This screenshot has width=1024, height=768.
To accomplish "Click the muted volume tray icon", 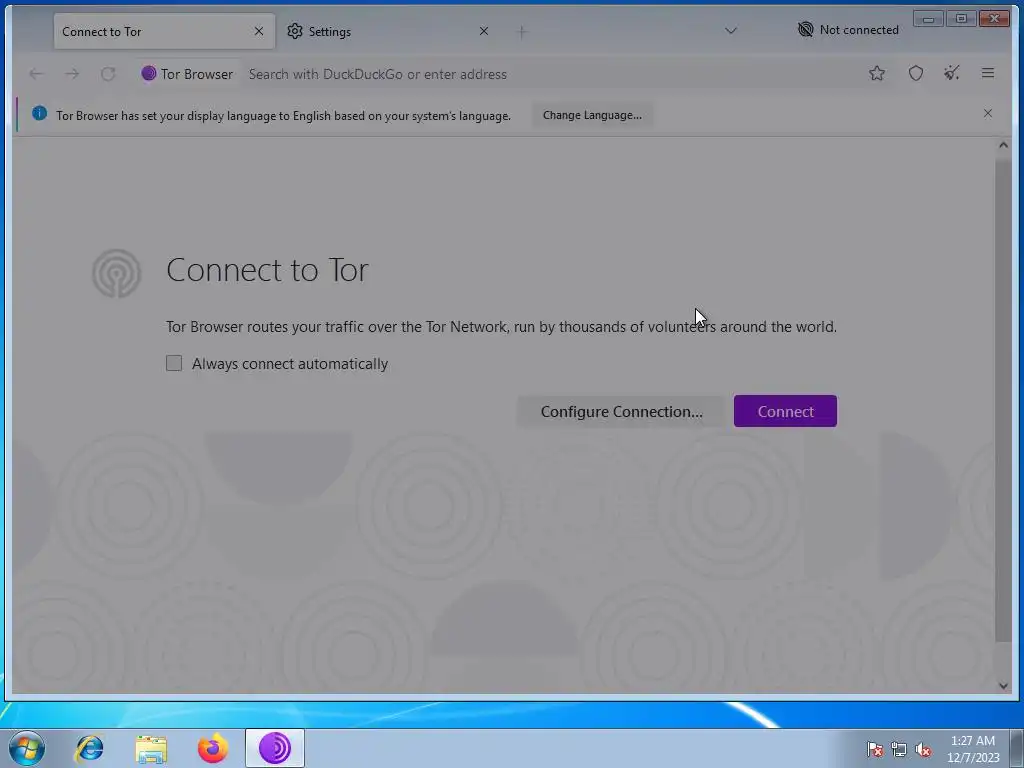I will coord(923,749).
